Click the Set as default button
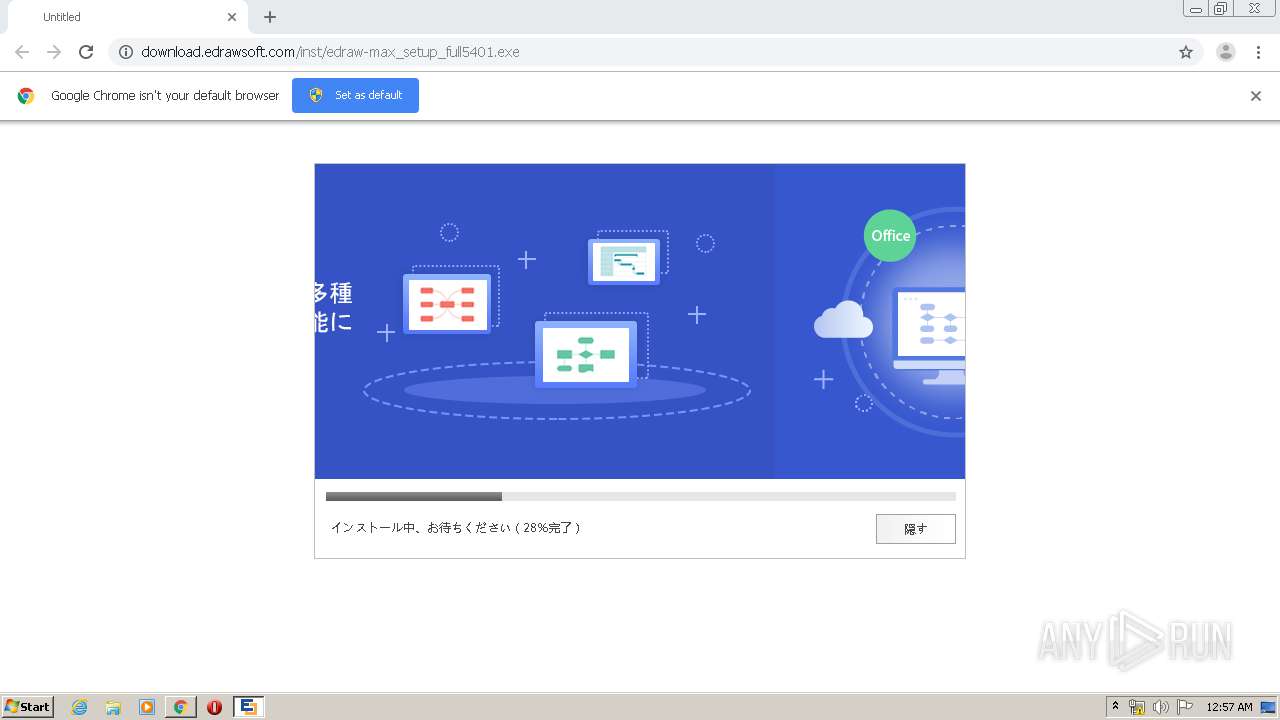The width and height of the screenshot is (1280, 720). point(355,95)
